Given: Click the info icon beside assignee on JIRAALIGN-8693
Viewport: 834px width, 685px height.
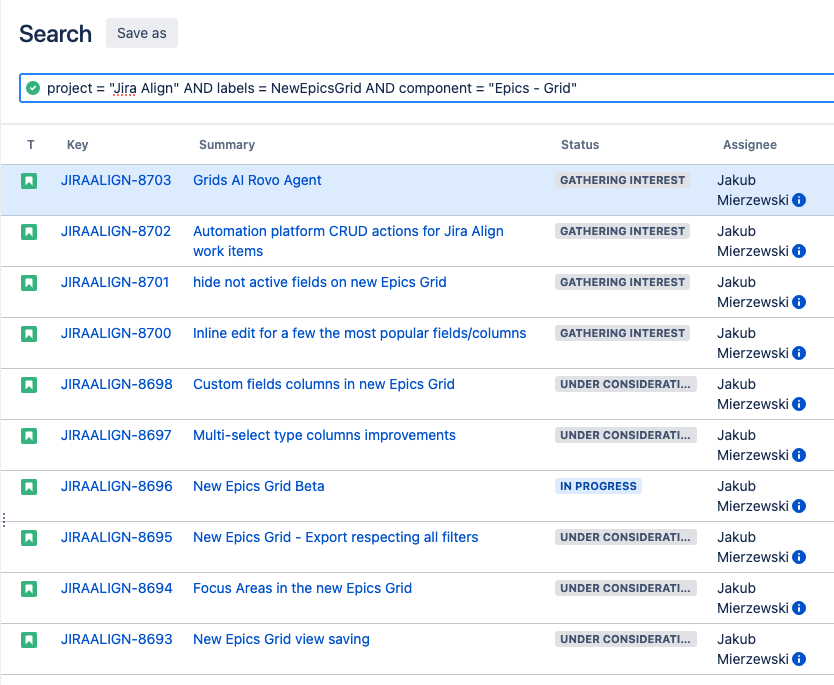Looking at the screenshot, I should (x=799, y=659).
